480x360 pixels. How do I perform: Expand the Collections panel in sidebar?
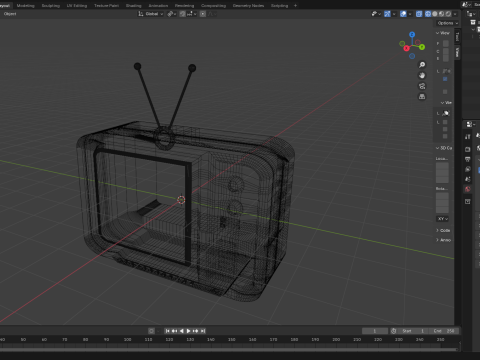(443, 230)
